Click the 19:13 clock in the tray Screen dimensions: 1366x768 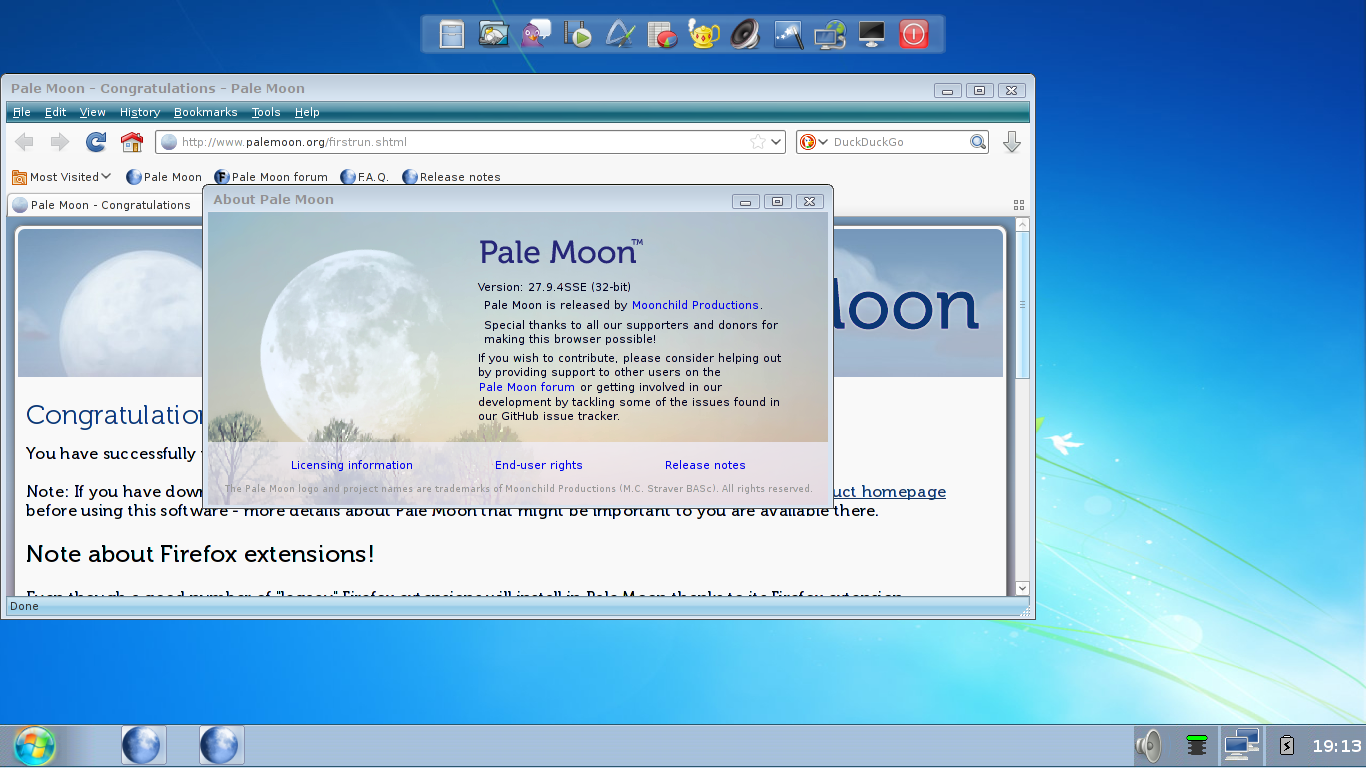pyautogui.click(x=1337, y=746)
